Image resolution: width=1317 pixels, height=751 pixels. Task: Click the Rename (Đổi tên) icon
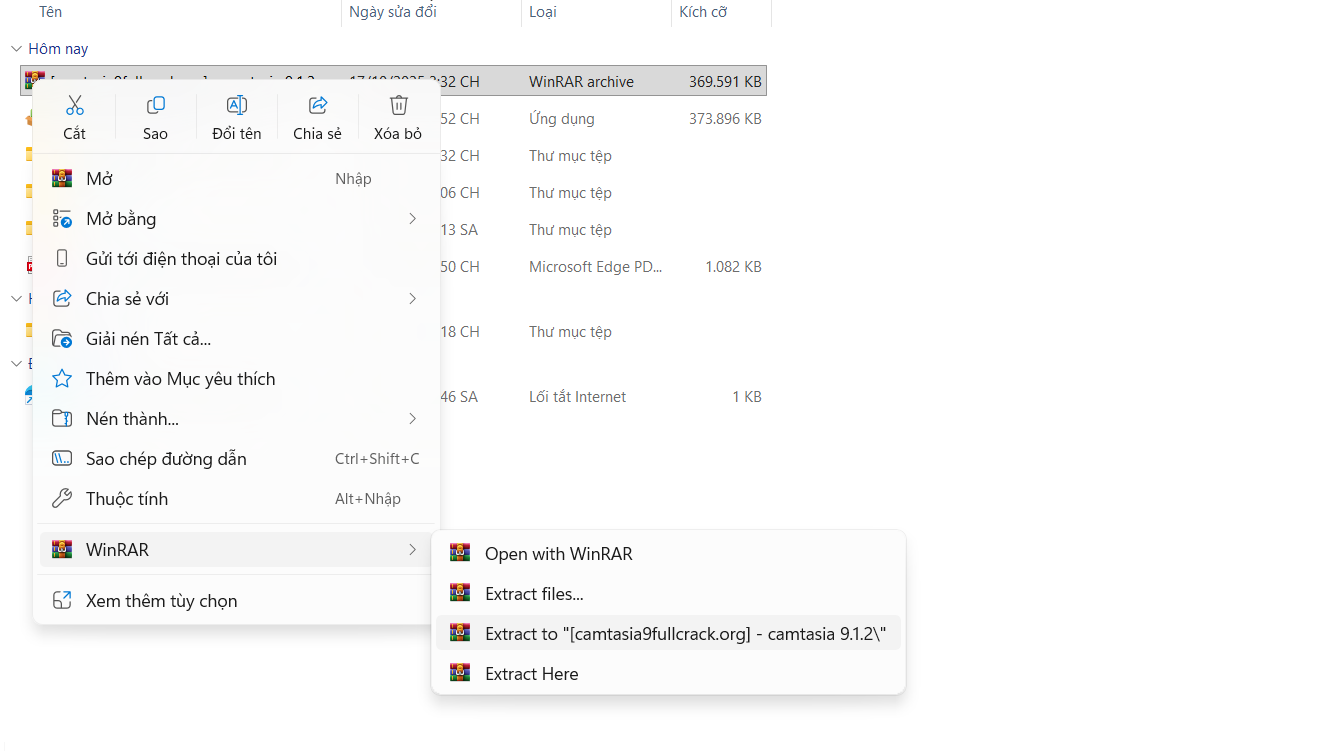[237, 106]
